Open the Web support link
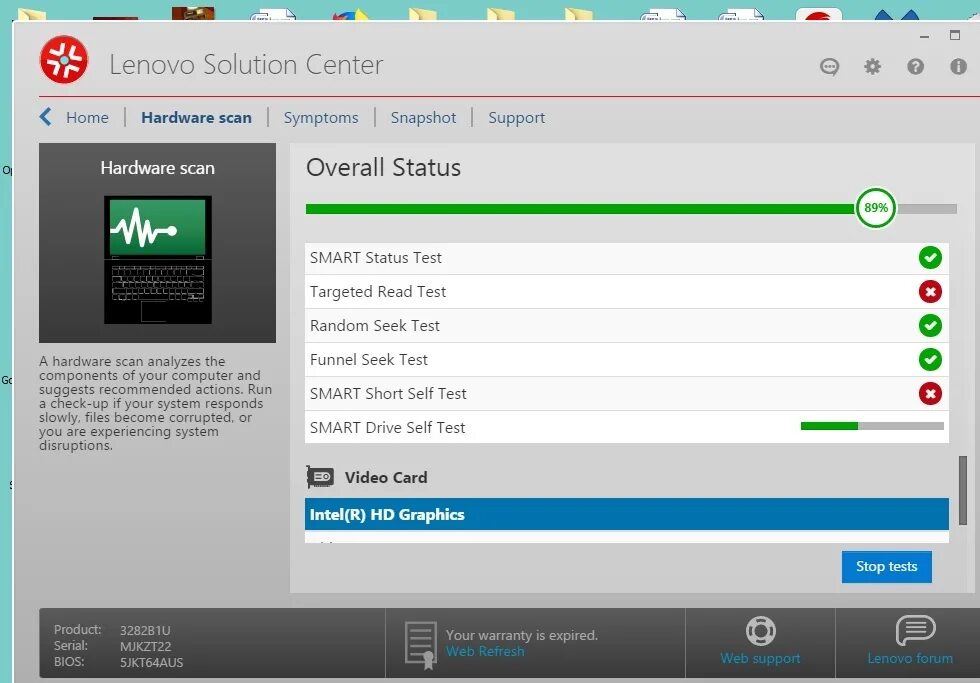980x683 pixels. pyautogui.click(x=760, y=658)
